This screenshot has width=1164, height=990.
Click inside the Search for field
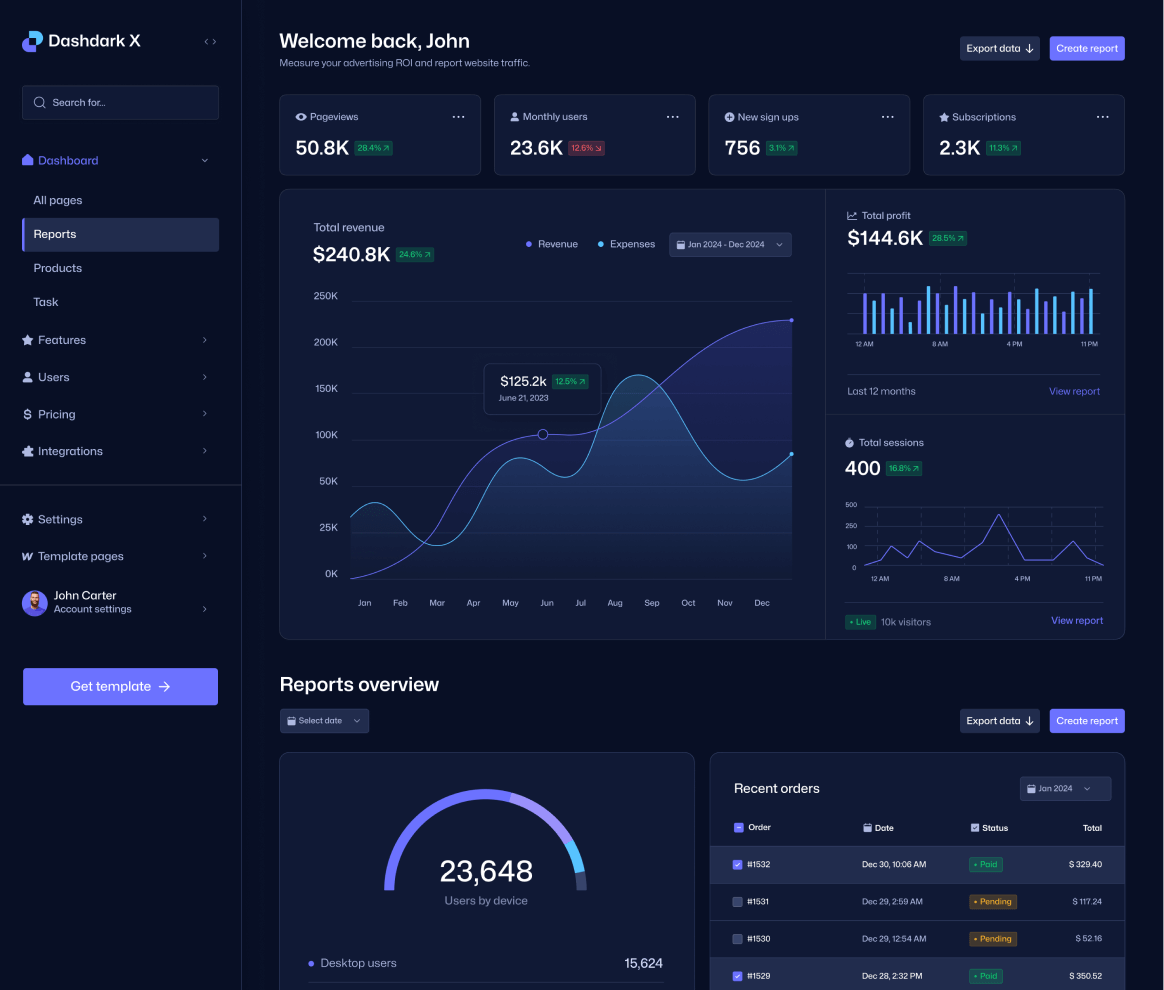coord(120,102)
